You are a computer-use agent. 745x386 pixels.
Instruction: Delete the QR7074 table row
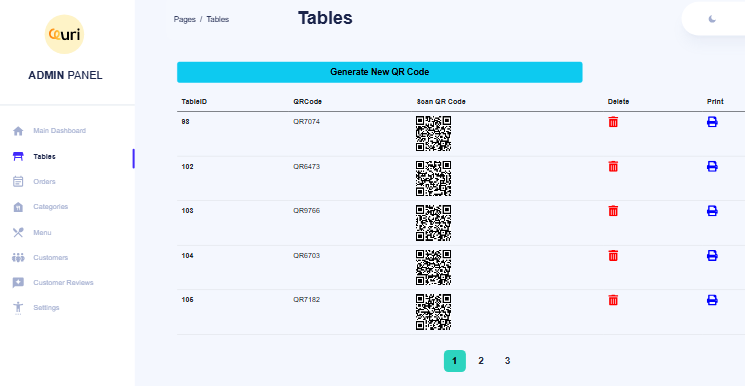(613, 122)
